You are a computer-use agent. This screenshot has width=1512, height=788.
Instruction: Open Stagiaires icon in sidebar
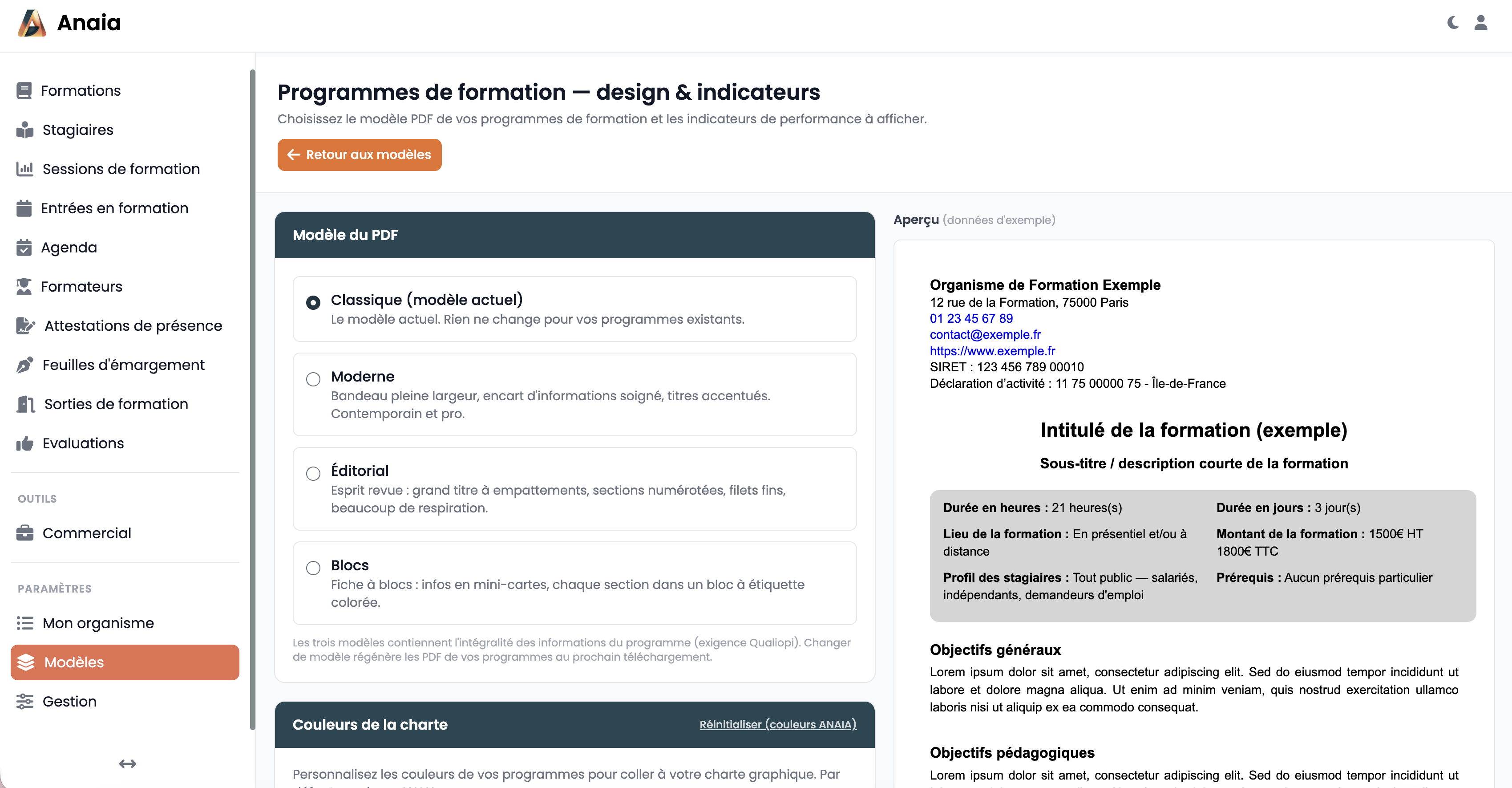point(24,130)
